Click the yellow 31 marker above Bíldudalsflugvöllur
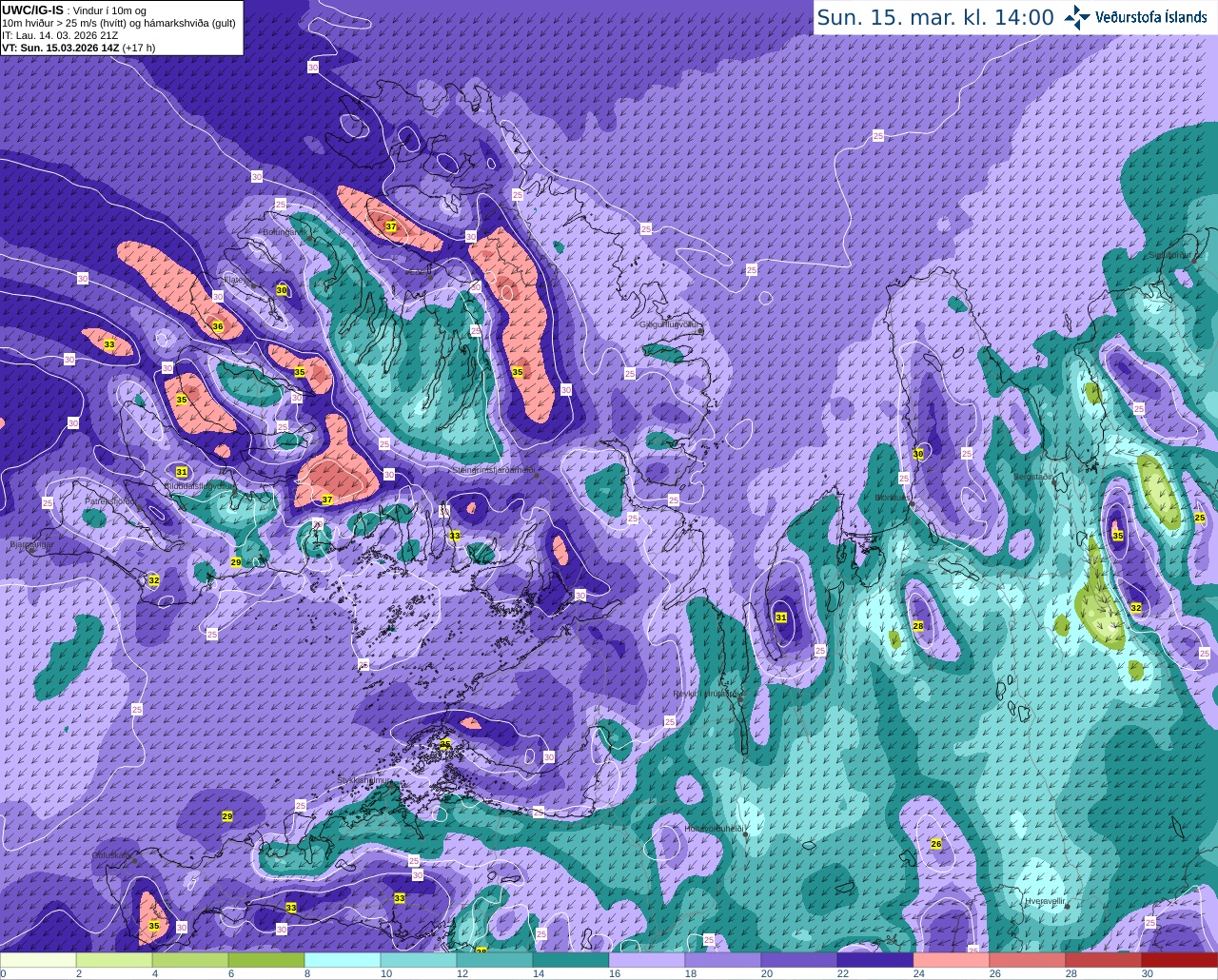 [182, 471]
